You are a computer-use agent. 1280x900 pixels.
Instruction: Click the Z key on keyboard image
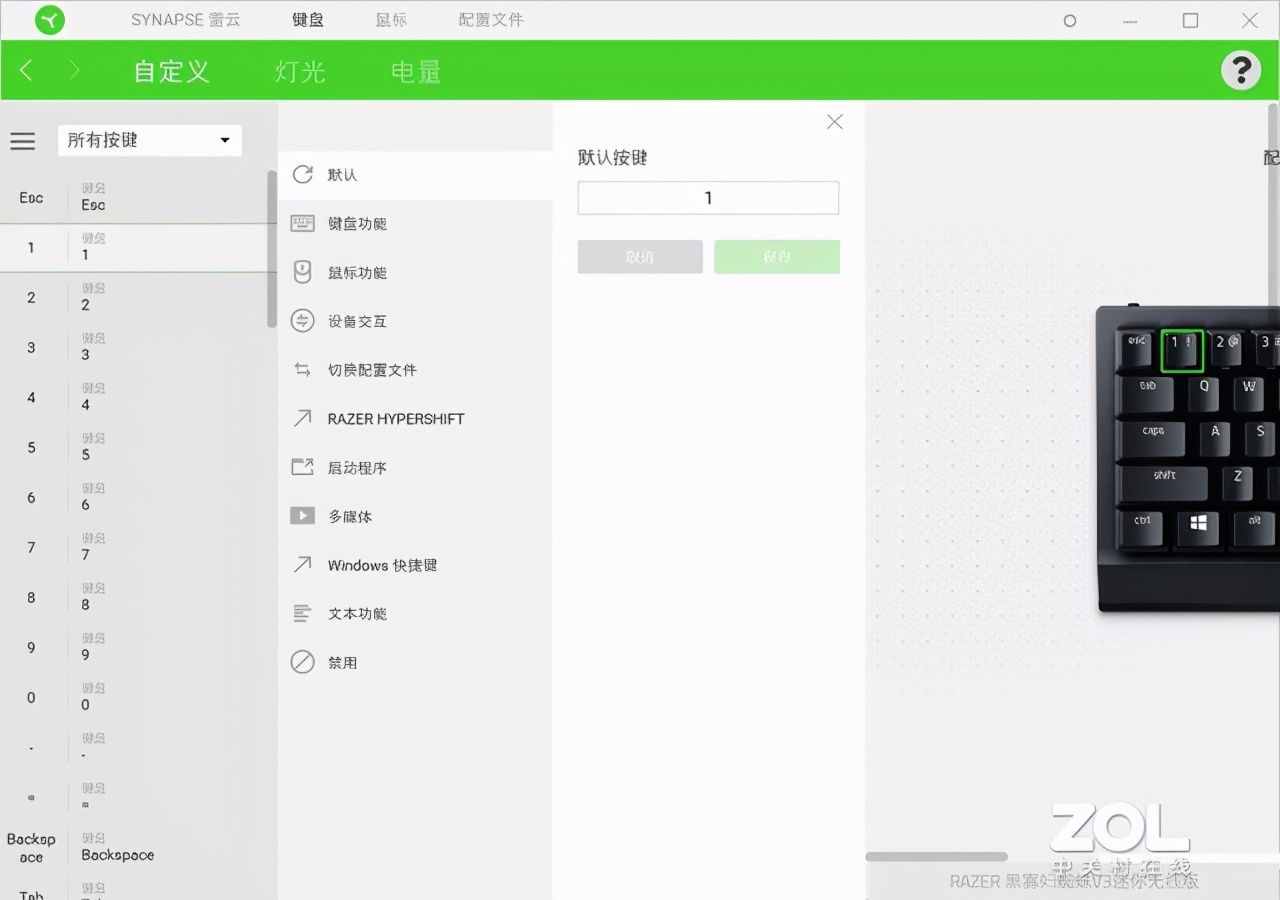1237,482
